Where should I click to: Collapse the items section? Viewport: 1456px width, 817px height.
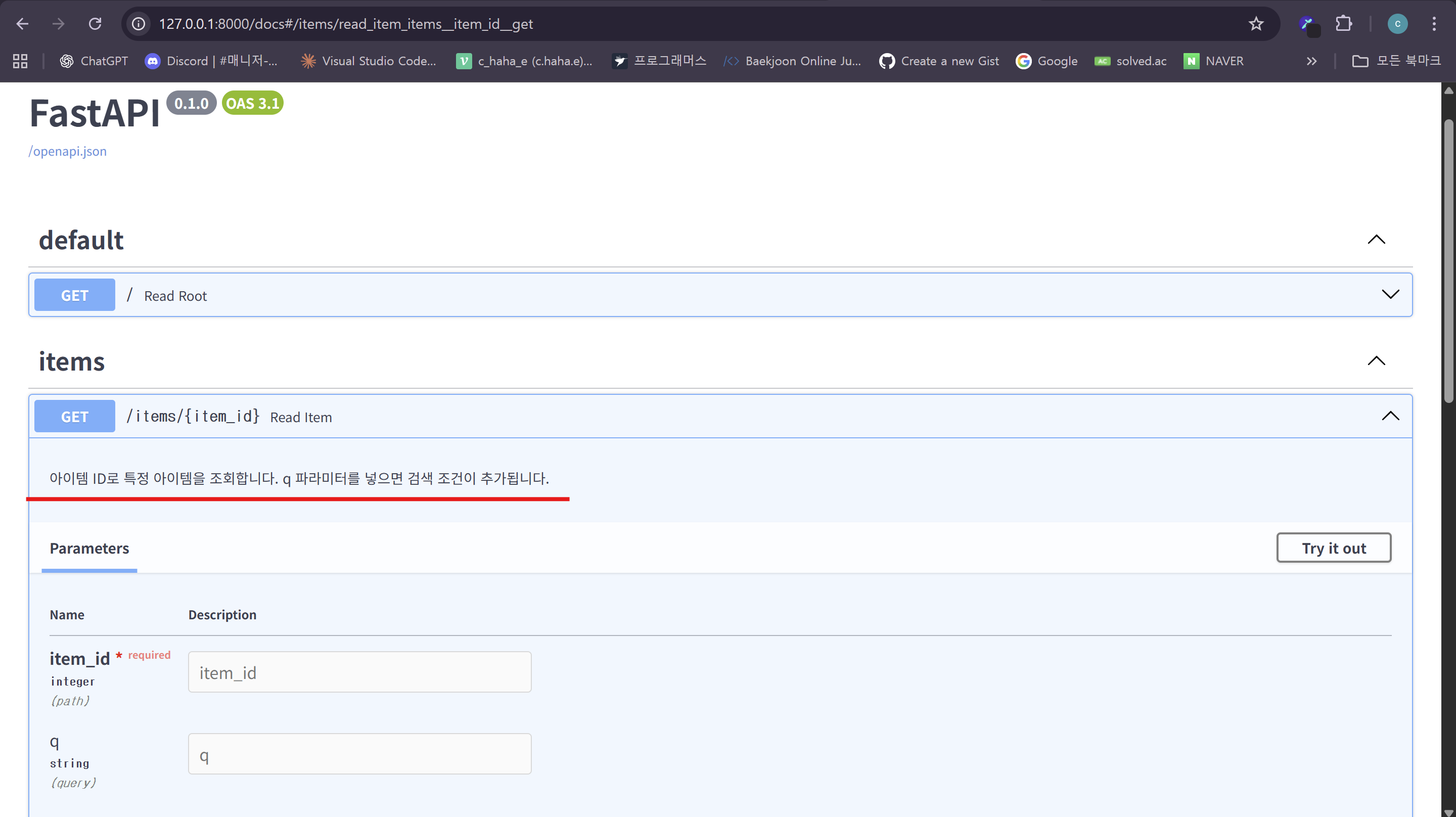[x=1377, y=361]
